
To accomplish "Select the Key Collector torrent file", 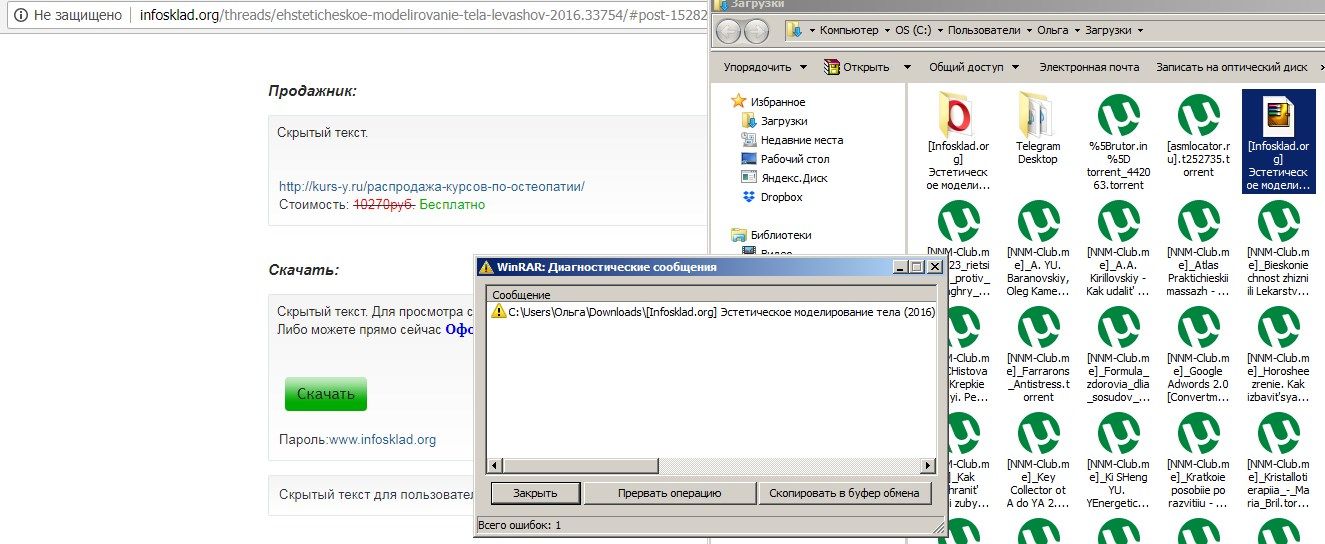I will click(x=1038, y=460).
